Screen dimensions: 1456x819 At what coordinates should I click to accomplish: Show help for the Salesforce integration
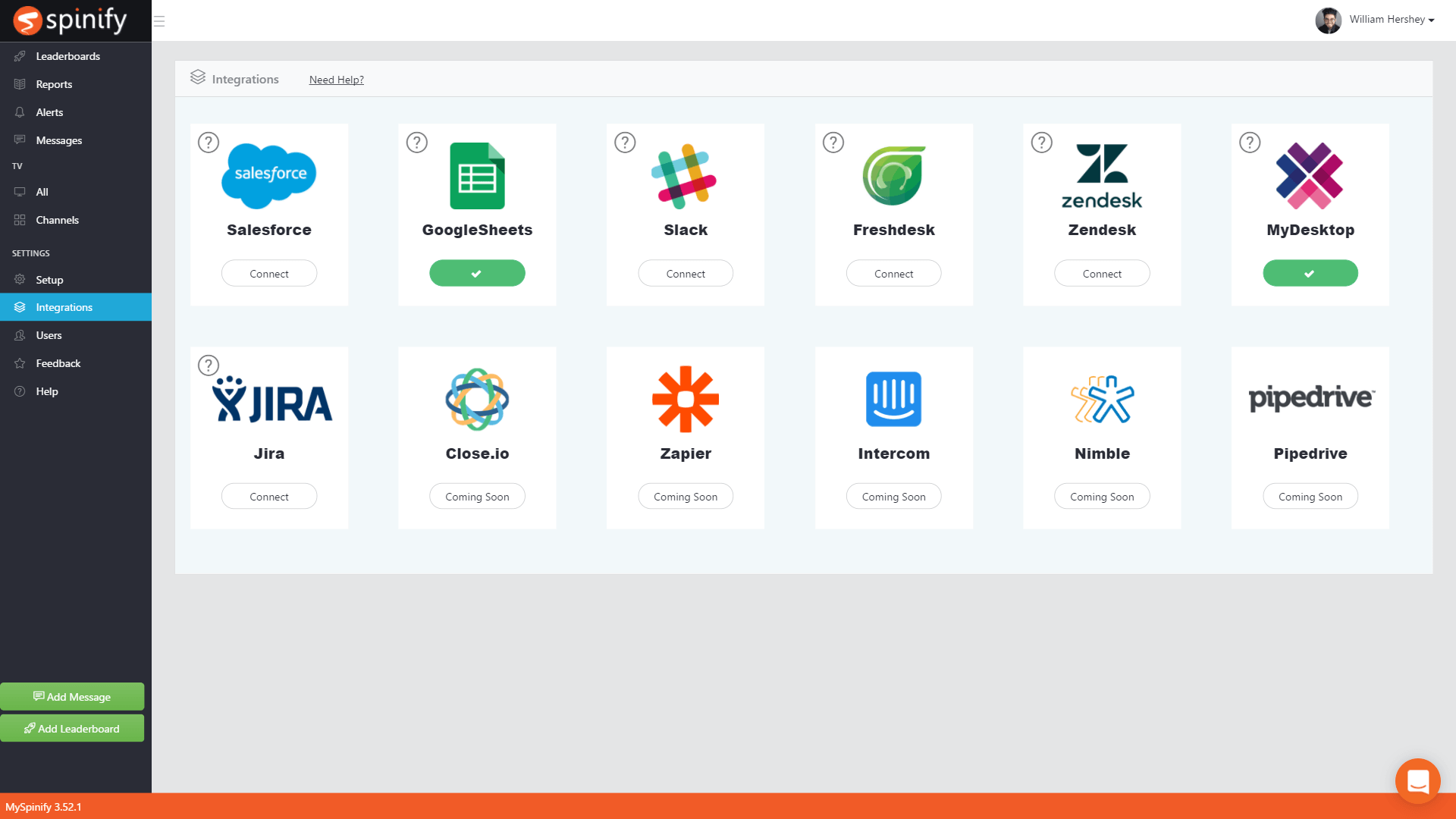209,143
